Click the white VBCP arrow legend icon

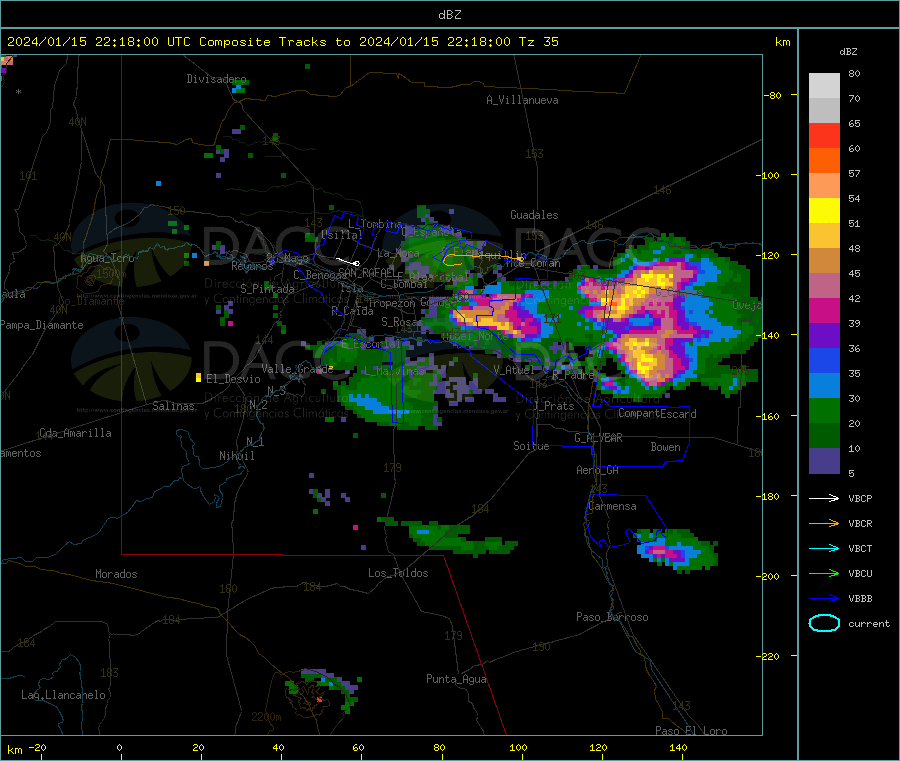824,498
